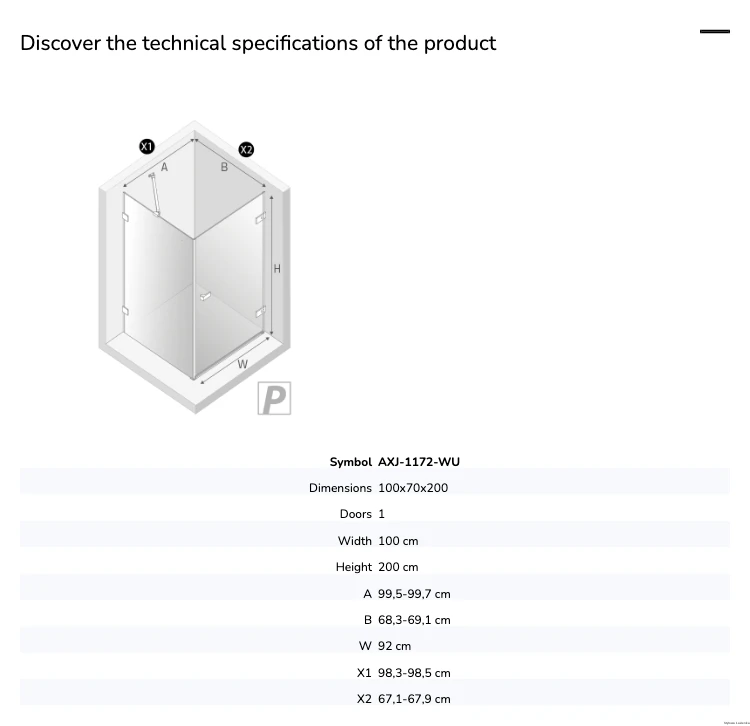Click the B dimension label in diagram
The height and width of the screenshot is (726, 750).
[224, 167]
